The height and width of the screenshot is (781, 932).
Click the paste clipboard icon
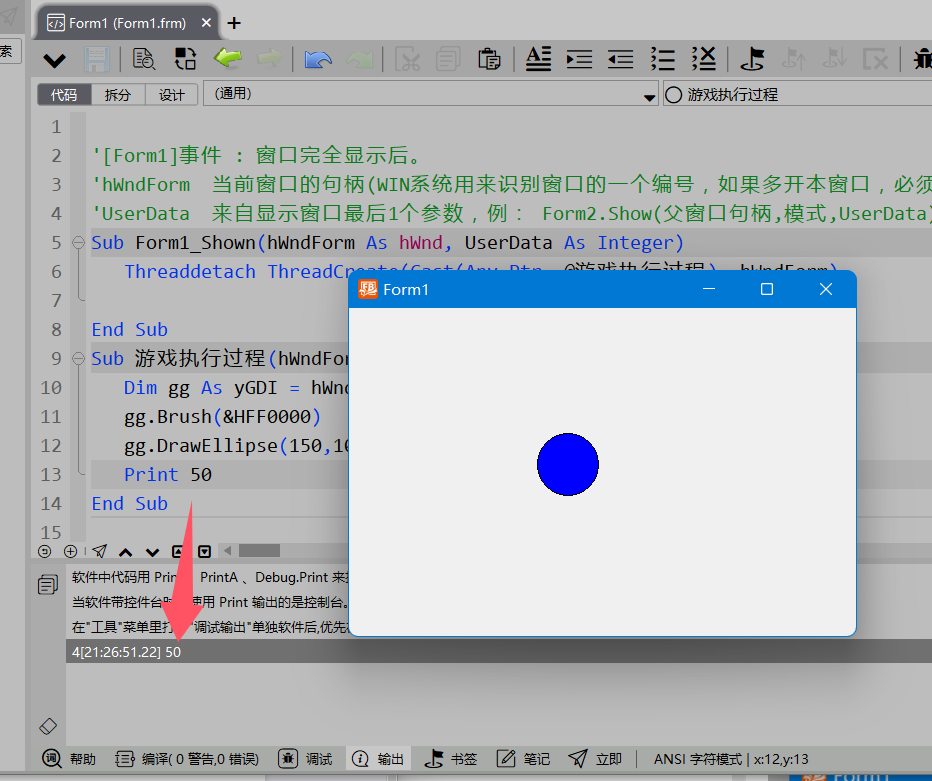(x=489, y=59)
